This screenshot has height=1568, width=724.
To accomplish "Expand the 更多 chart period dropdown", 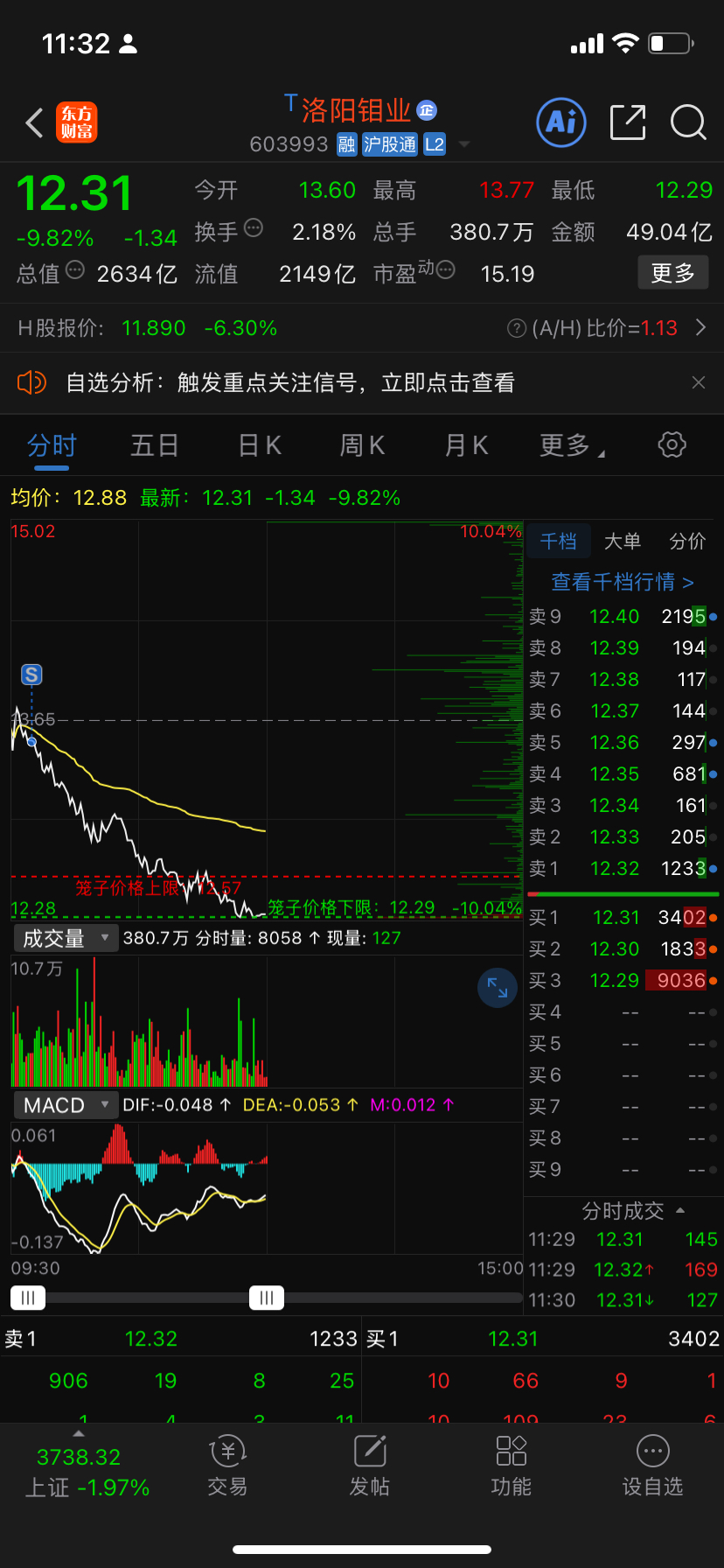I will pos(572,445).
